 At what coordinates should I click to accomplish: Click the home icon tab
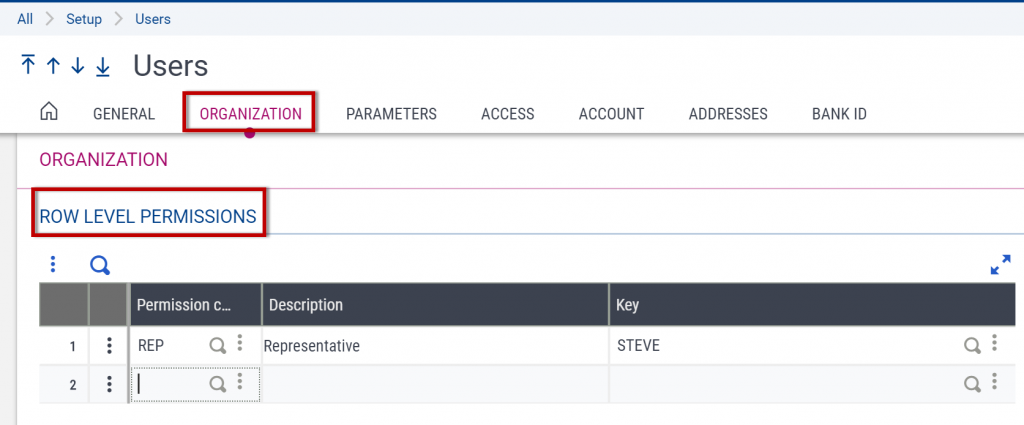coord(49,113)
